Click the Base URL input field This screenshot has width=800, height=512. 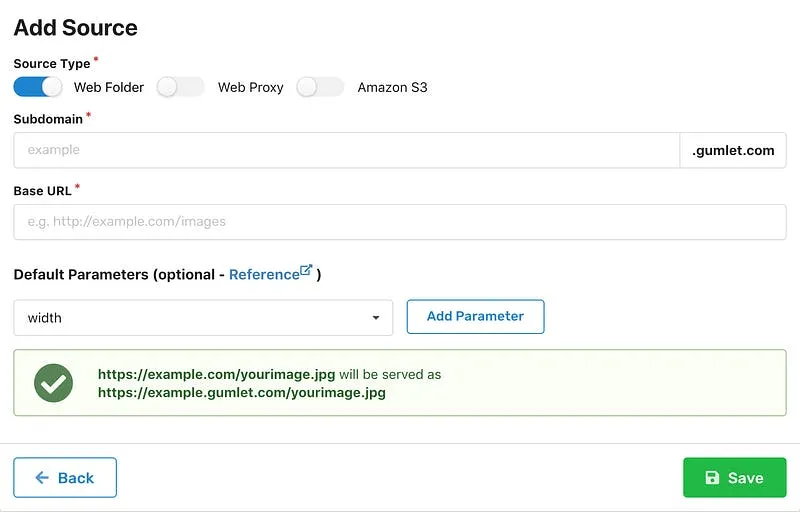(x=400, y=222)
